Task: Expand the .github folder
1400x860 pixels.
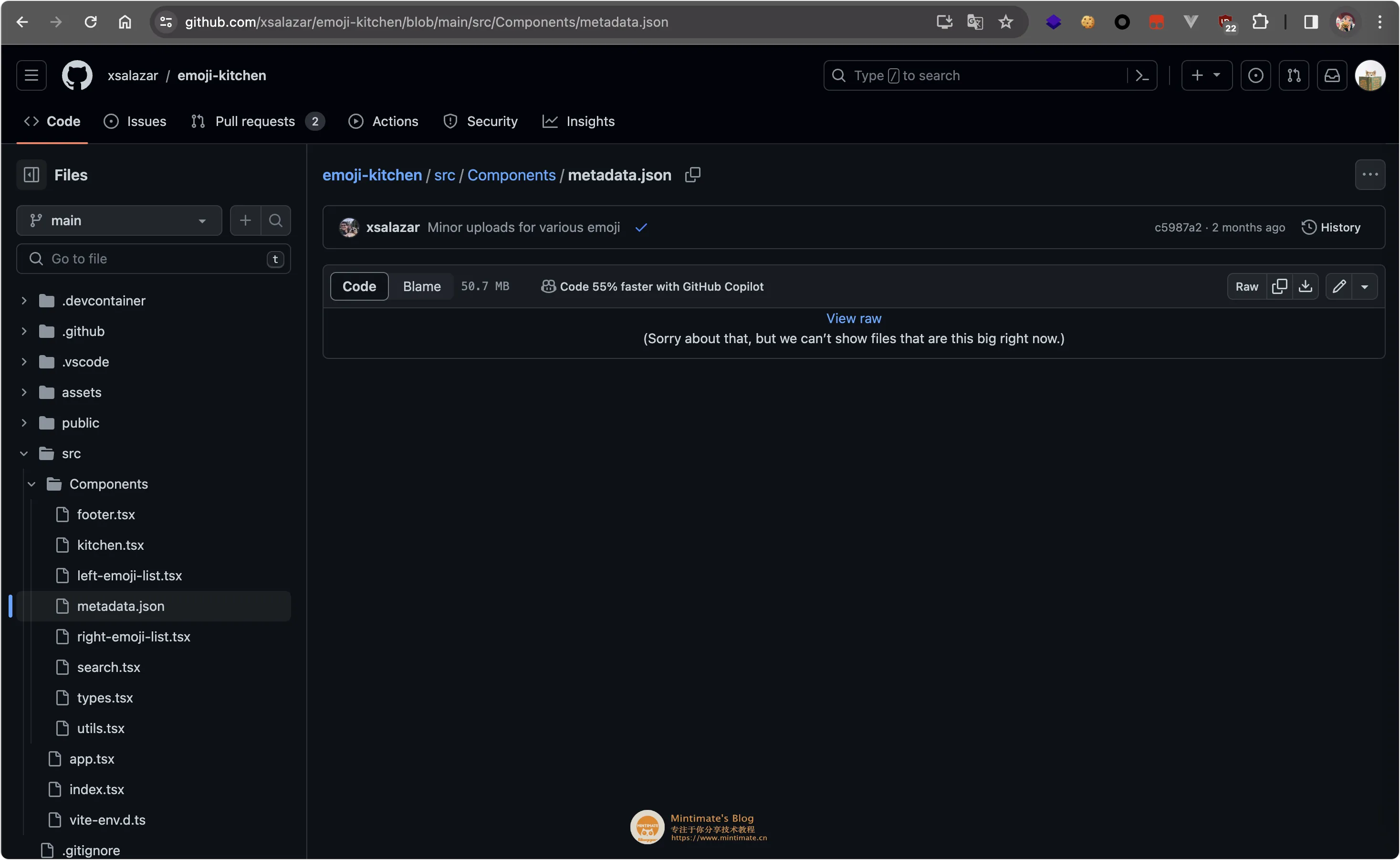Action: pyautogui.click(x=24, y=331)
